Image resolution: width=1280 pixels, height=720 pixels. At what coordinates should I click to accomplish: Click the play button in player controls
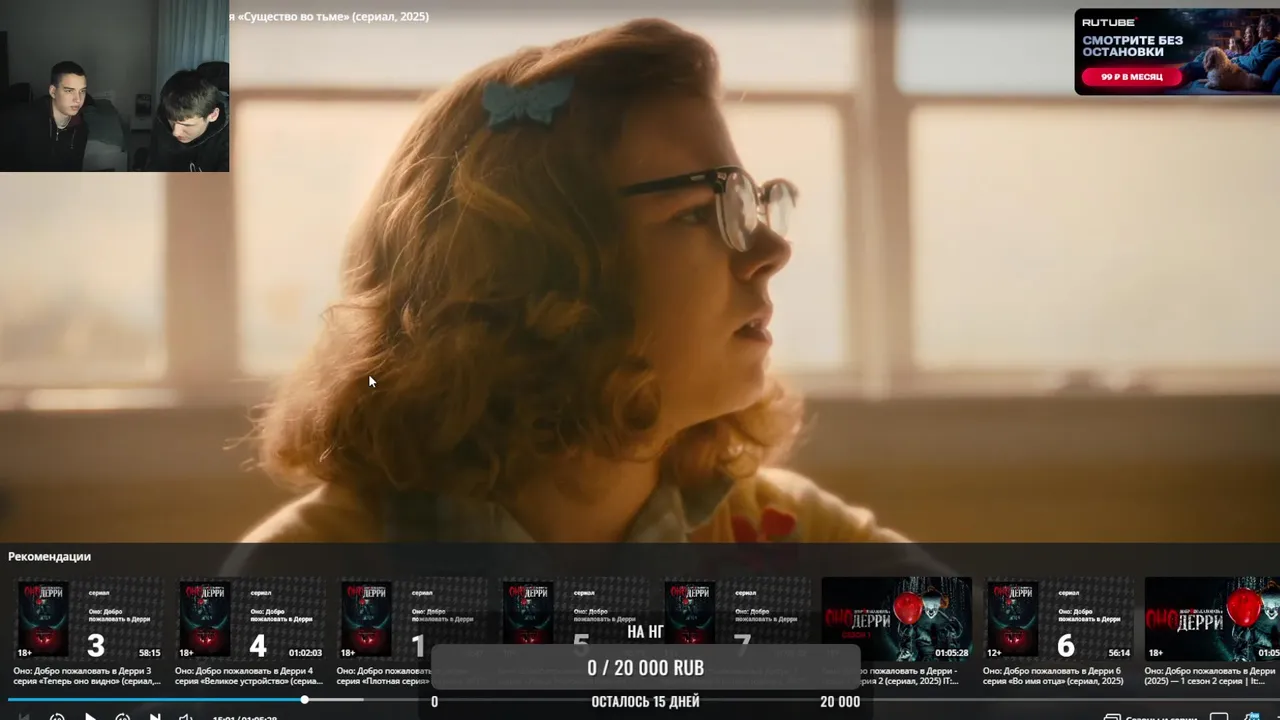click(x=90, y=716)
